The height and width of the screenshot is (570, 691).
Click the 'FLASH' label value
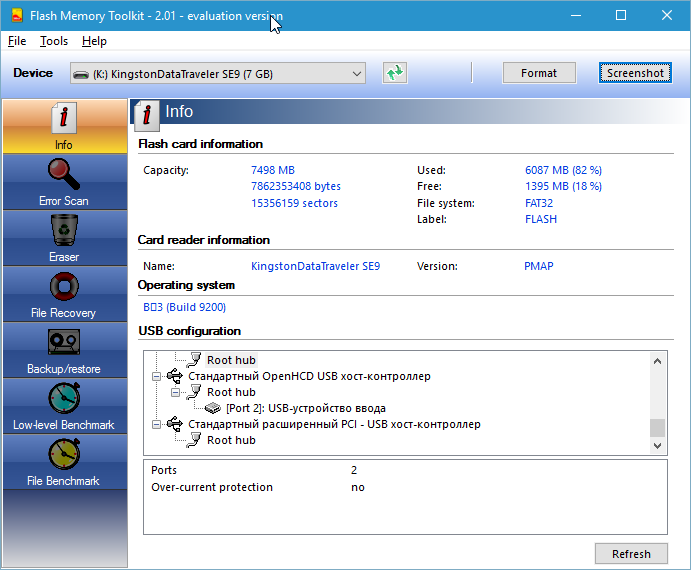[x=541, y=219]
